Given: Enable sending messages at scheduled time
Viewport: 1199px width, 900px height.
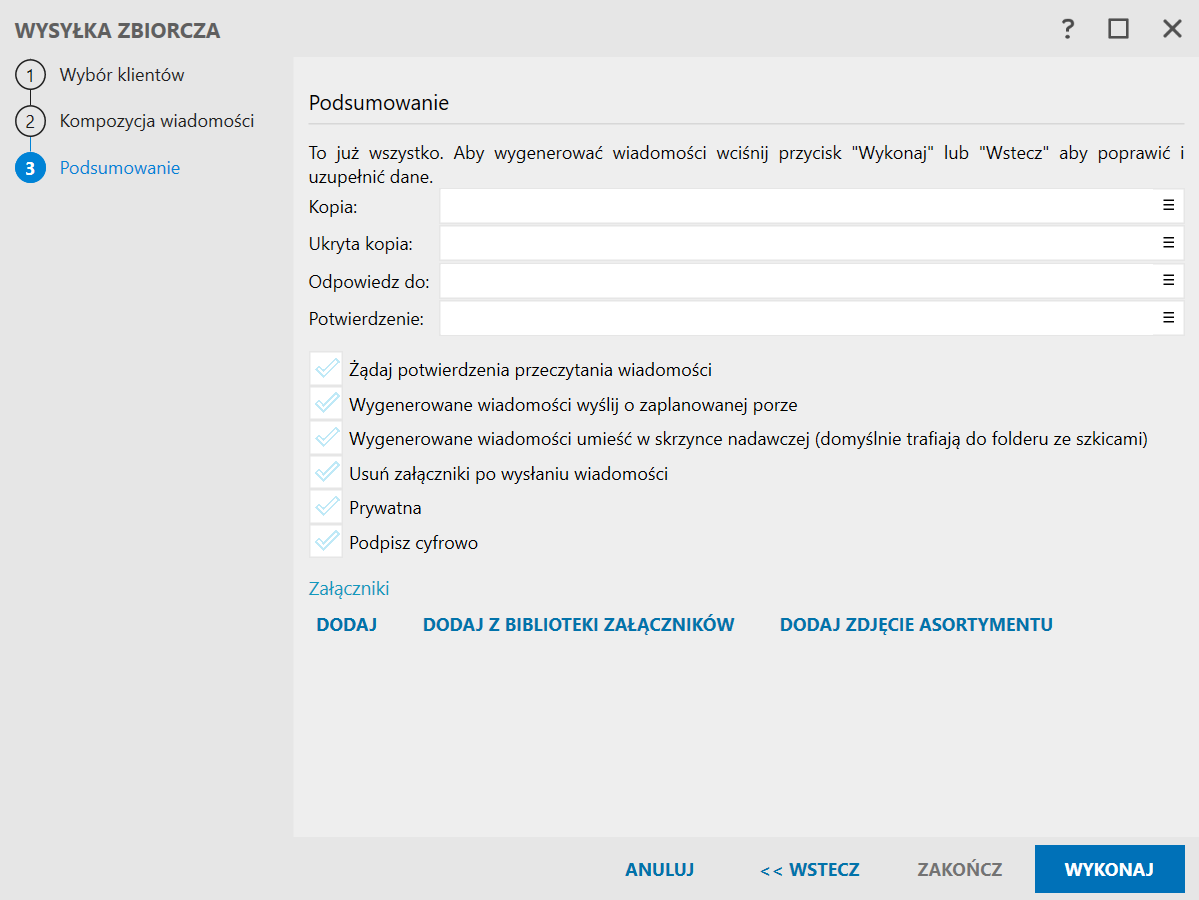Looking at the screenshot, I should tap(326, 404).
